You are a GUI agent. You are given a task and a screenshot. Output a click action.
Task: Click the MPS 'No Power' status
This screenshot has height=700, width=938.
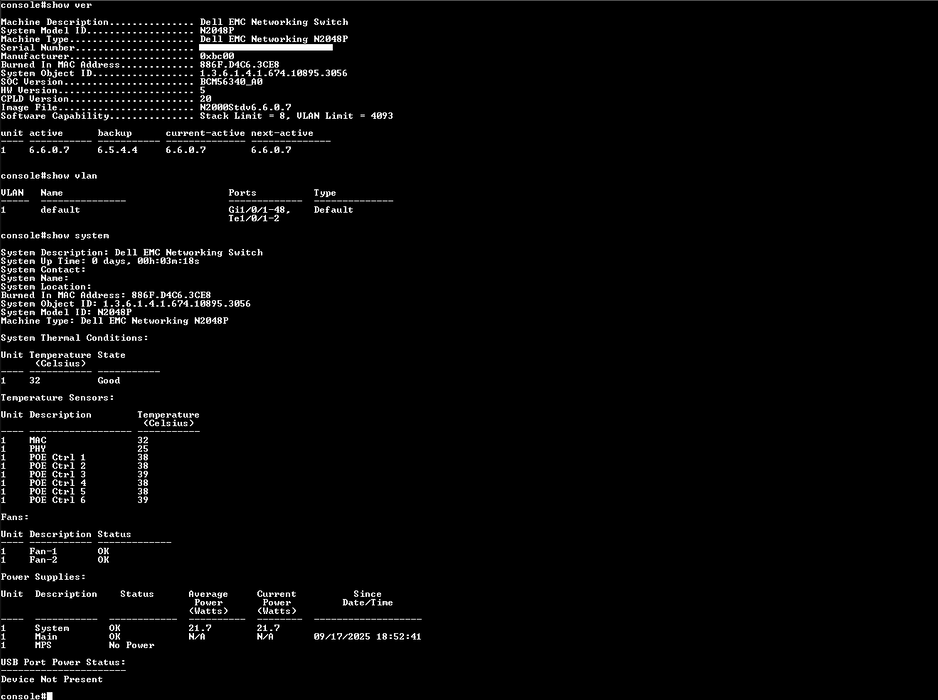tap(131, 645)
